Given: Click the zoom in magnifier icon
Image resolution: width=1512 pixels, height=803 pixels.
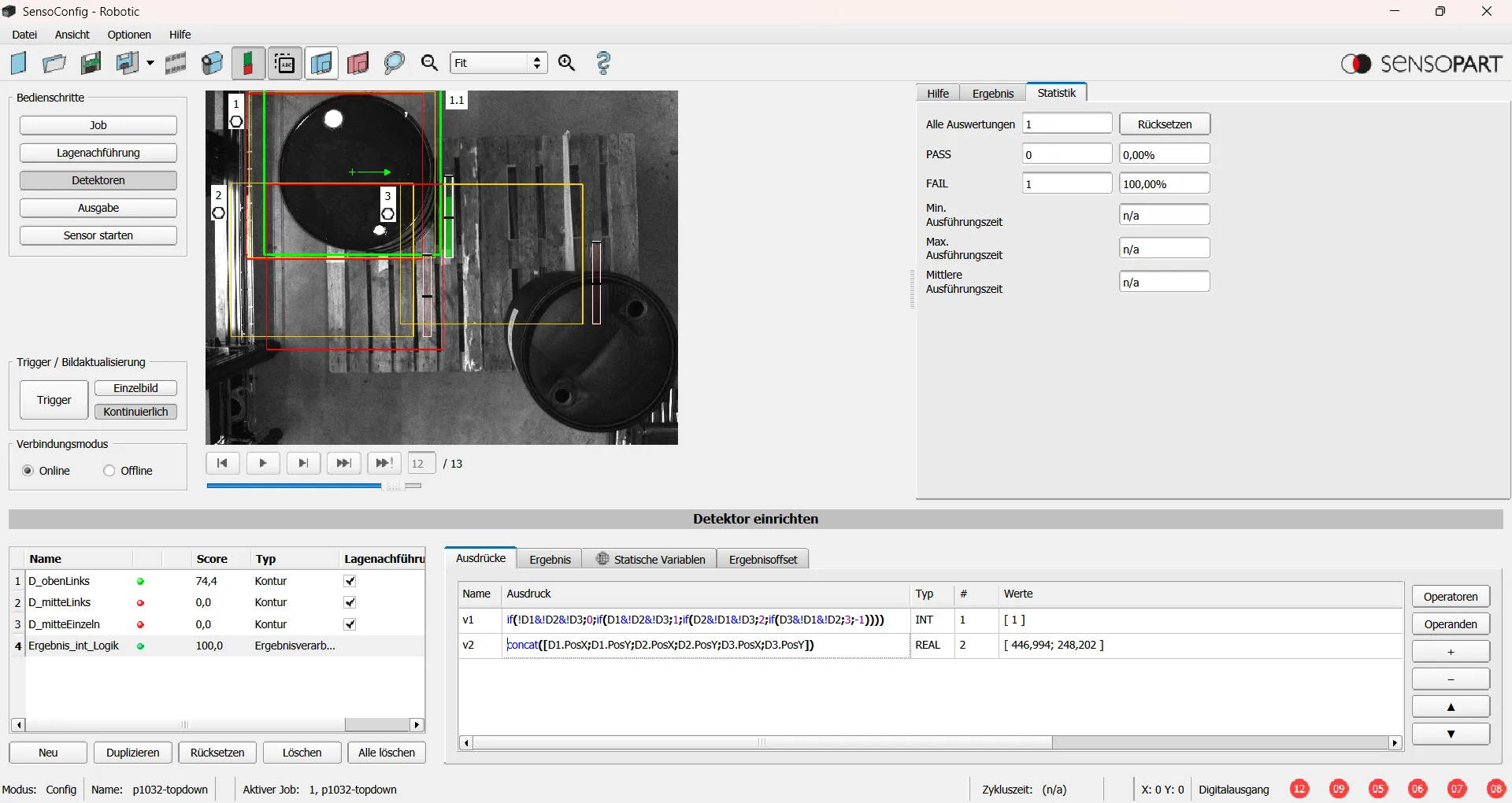Looking at the screenshot, I should [567, 63].
